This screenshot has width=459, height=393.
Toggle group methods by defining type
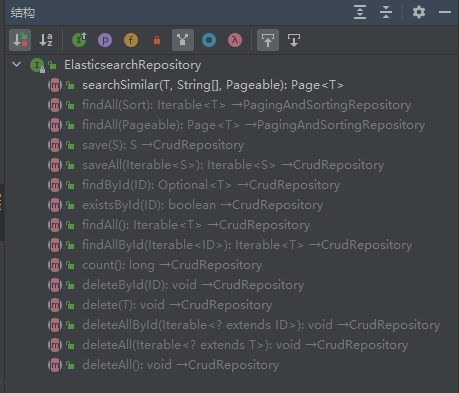[x=79, y=40]
